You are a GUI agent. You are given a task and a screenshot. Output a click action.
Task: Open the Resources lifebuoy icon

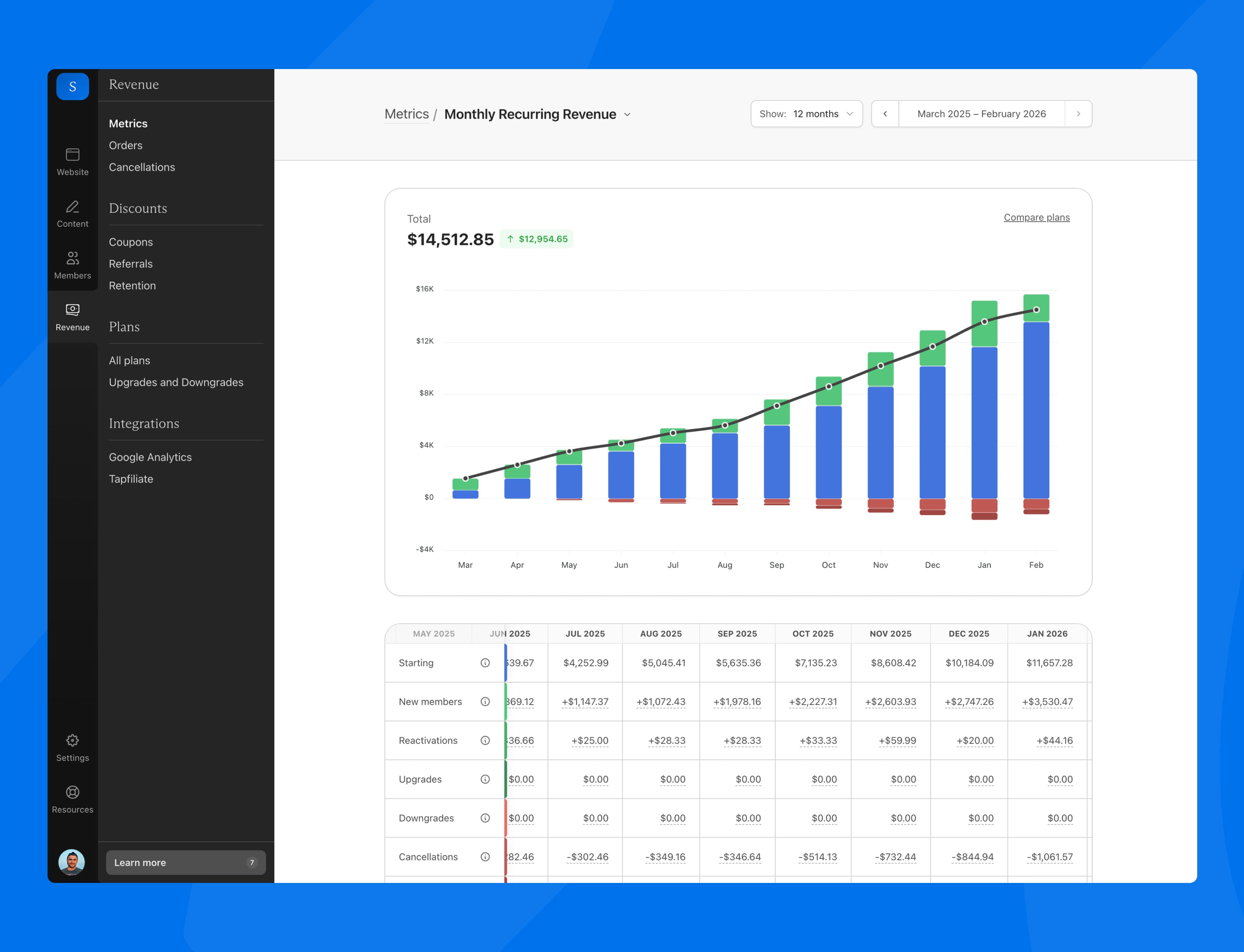[72, 792]
